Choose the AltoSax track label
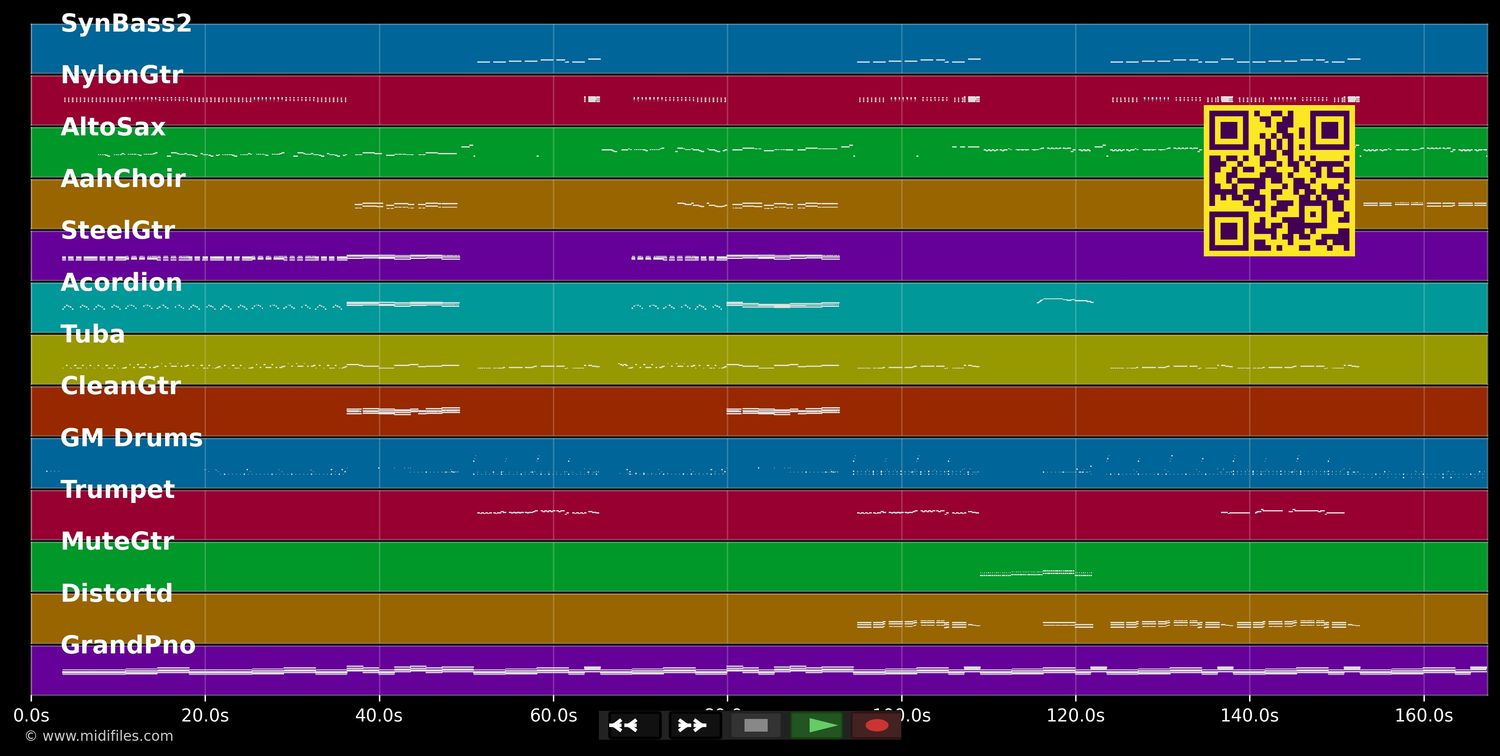This screenshot has height=756, width=1500. 113,128
